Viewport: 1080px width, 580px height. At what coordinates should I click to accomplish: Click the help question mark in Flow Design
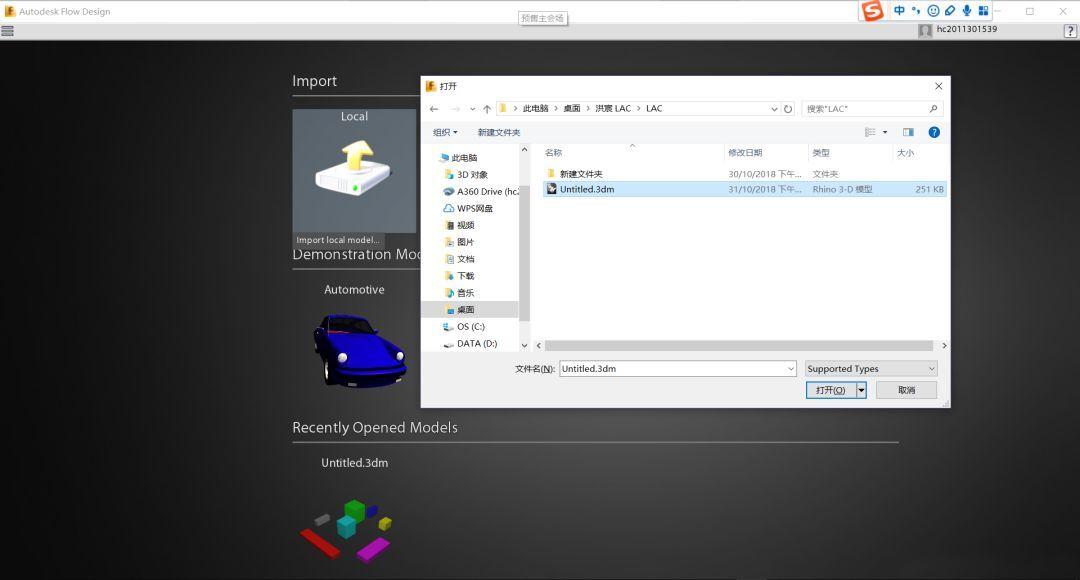pyautogui.click(x=1071, y=31)
